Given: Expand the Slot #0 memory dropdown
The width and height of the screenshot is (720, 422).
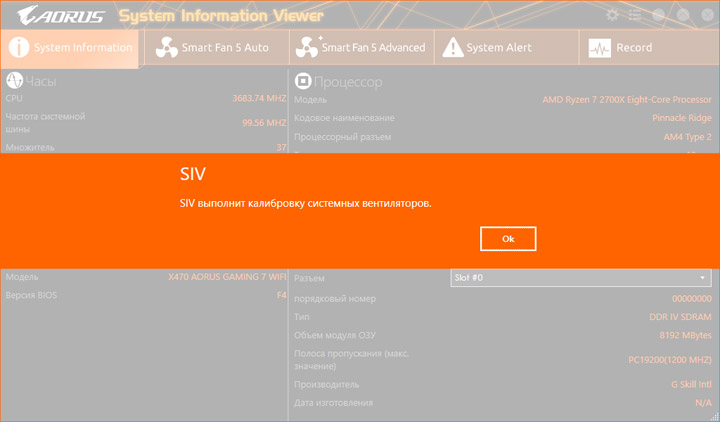Looking at the screenshot, I should coord(581,278).
